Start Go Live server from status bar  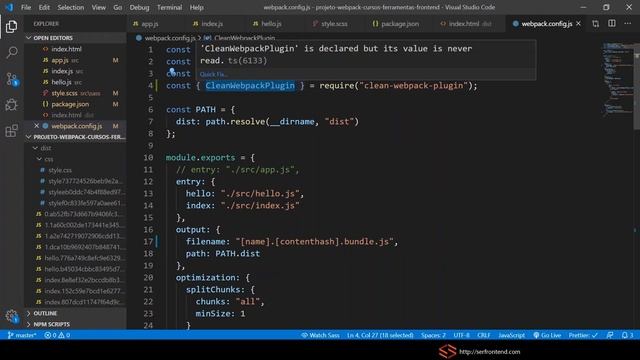[x=547, y=335]
